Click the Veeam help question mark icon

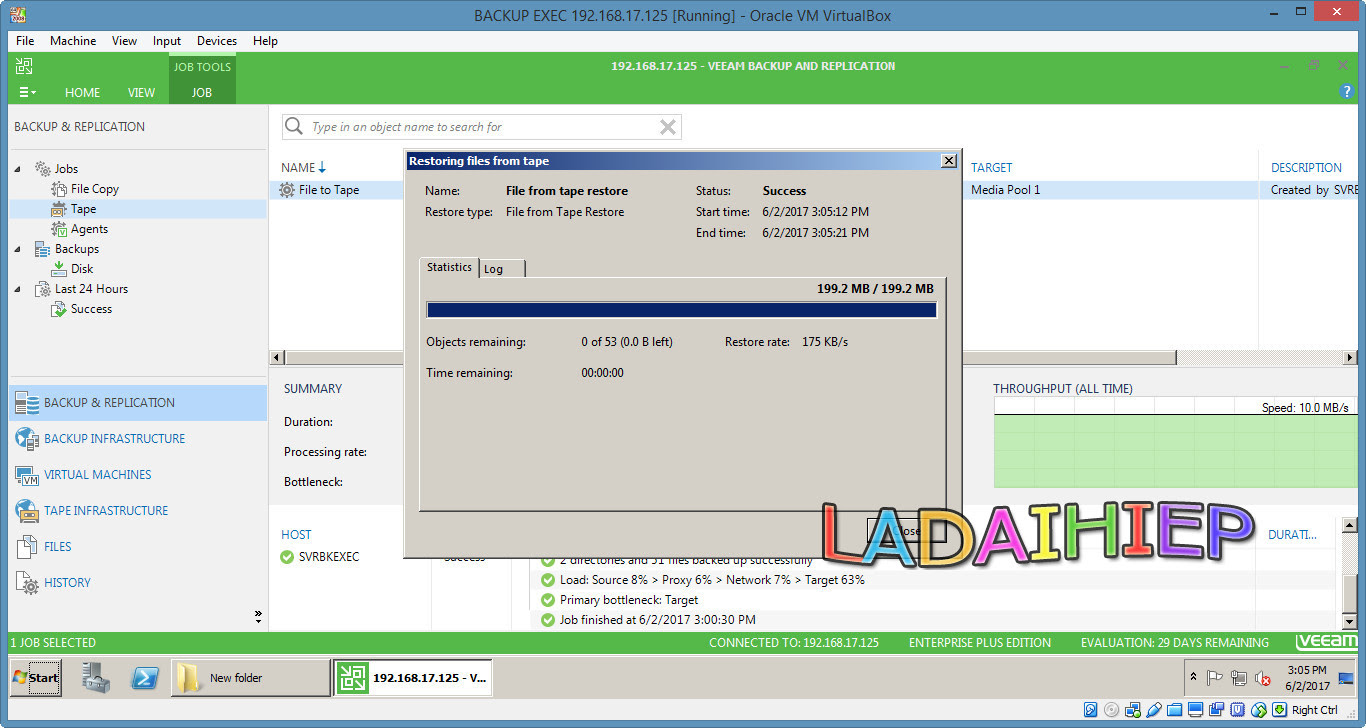1346,91
